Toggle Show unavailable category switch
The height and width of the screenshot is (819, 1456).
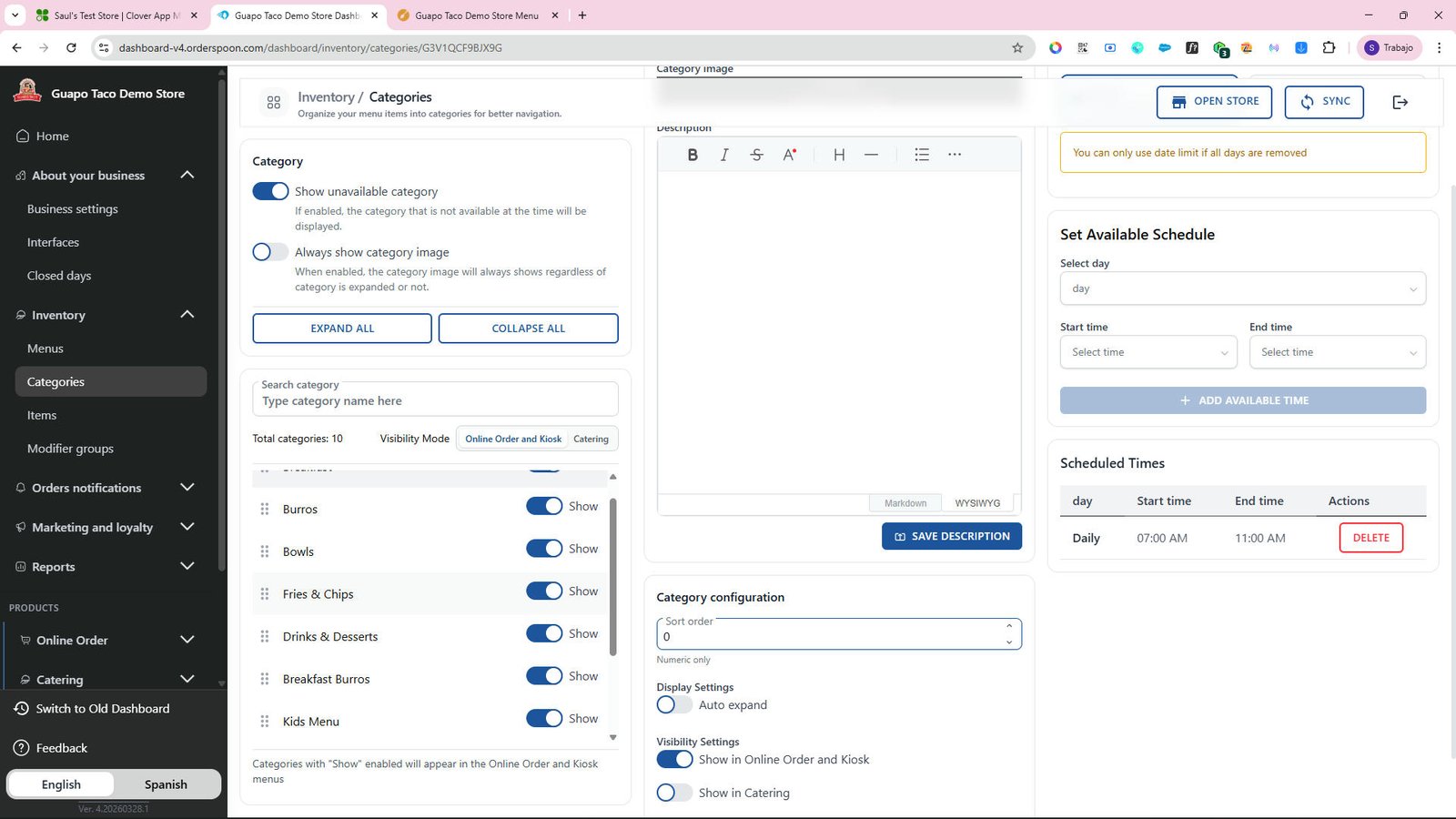click(270, 191)
